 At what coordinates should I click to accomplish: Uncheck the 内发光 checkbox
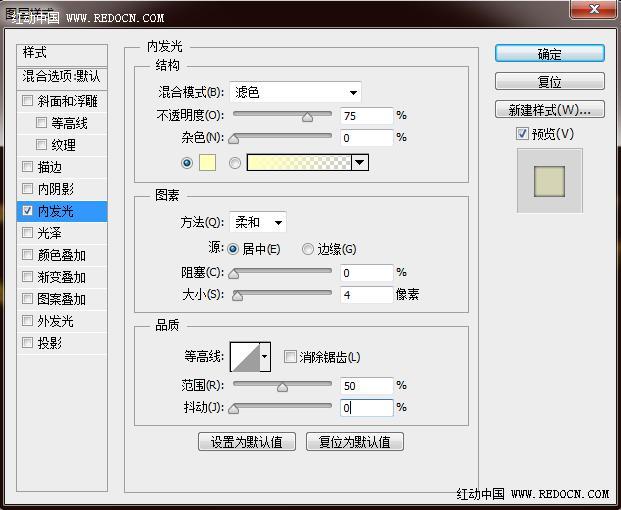pos(27,210)
